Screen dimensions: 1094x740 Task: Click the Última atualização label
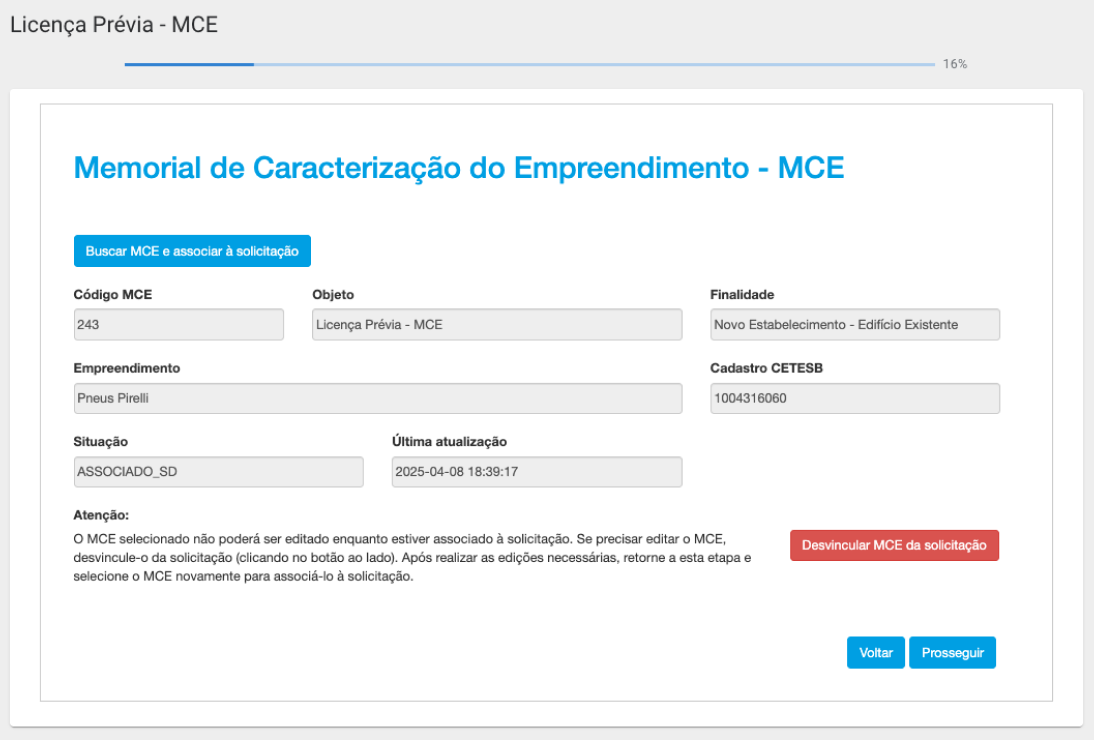coord(449,441)
